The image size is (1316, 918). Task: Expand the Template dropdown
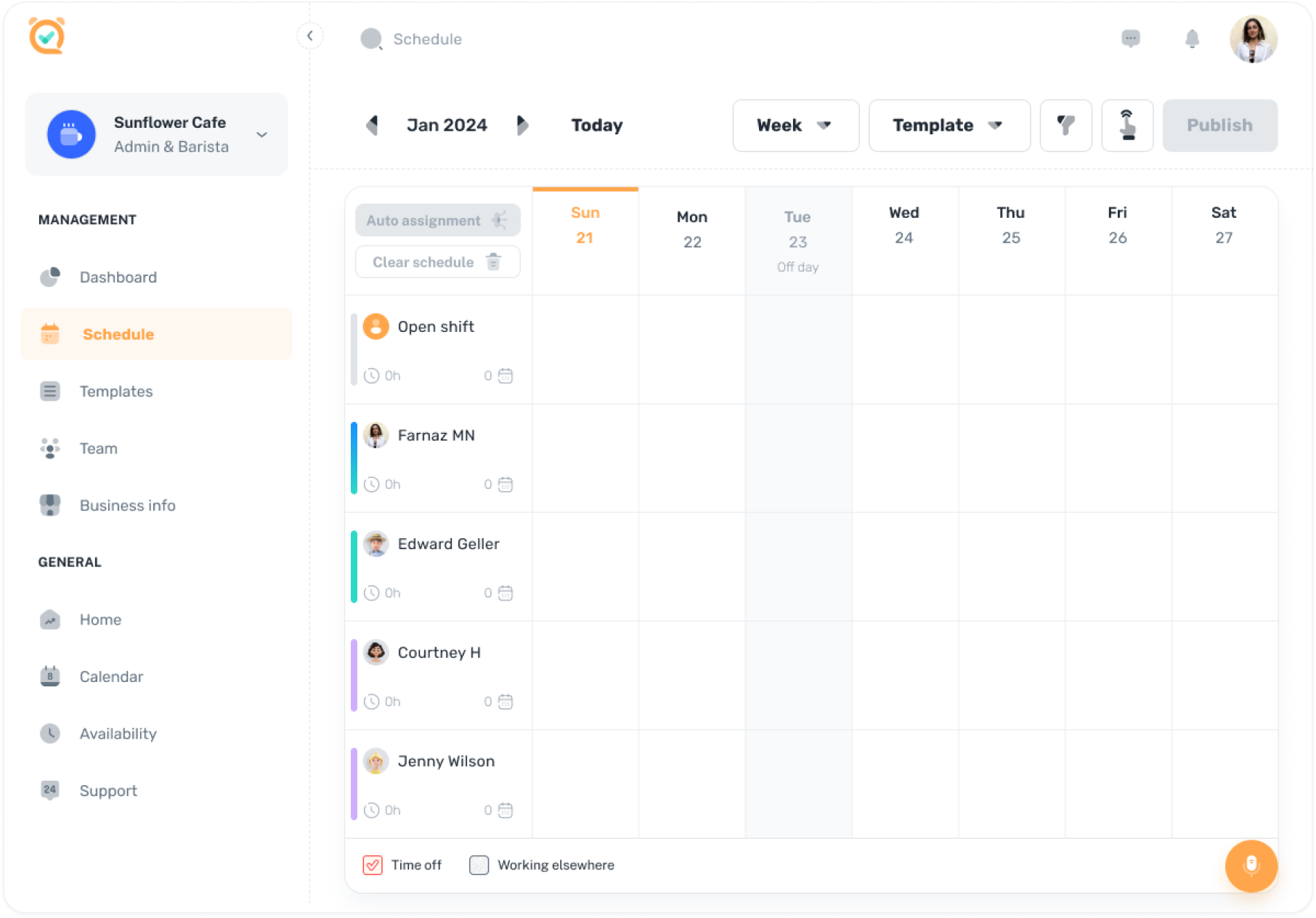coord(949,126)
